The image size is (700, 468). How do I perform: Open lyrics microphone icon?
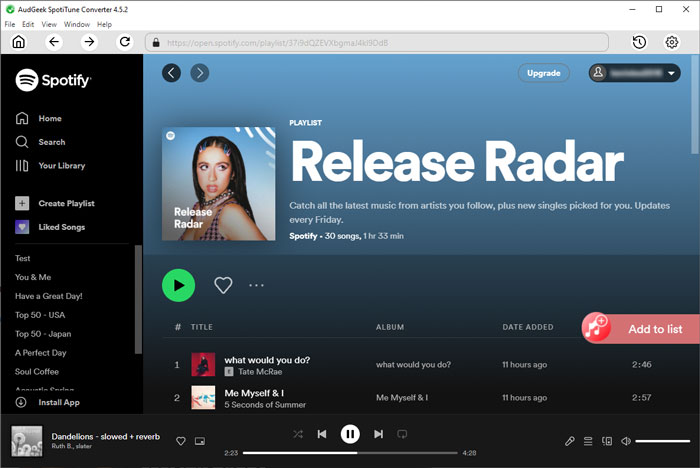[x=569, y=441]
